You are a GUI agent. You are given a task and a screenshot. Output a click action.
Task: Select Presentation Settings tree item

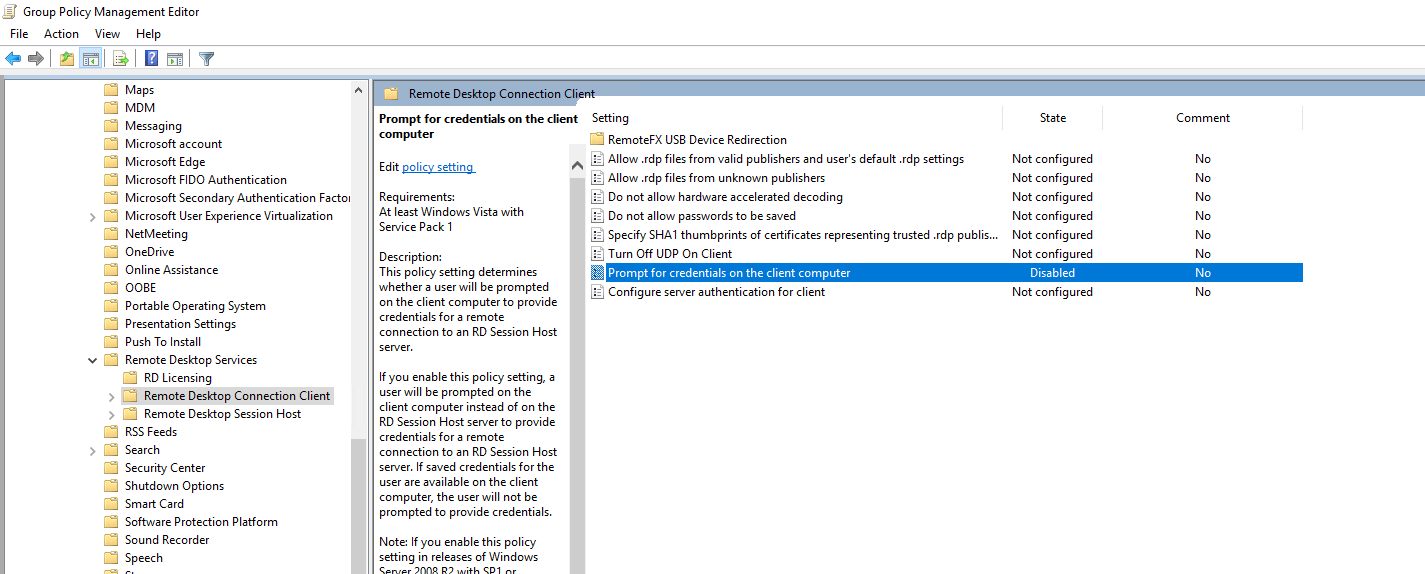tap(180, 324)
